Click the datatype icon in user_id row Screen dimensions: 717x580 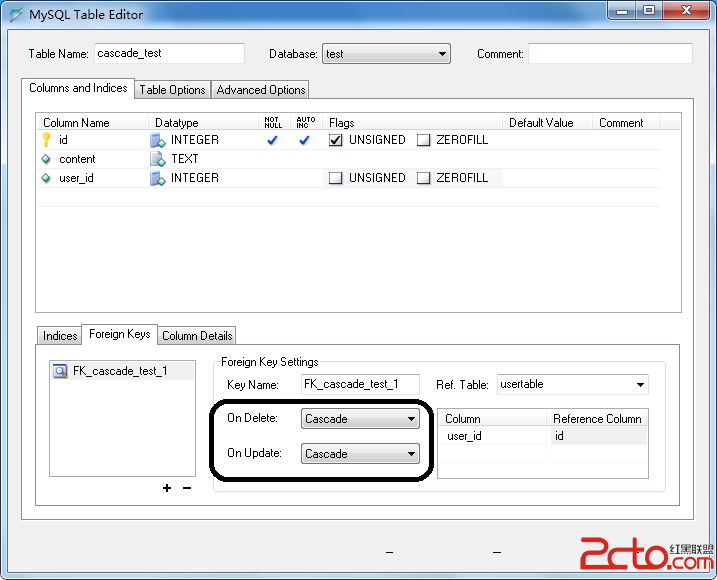157,178
